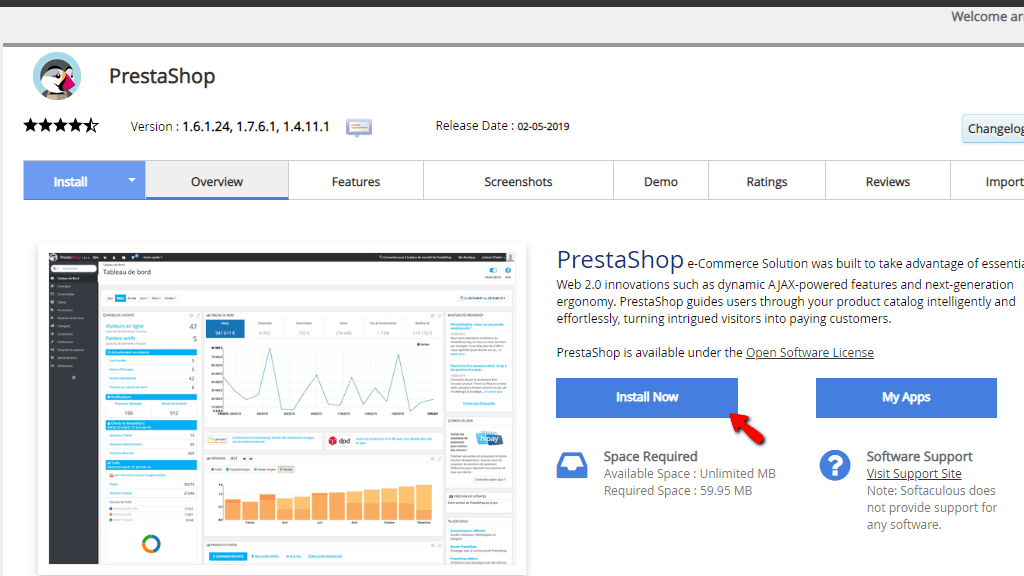
Task: Open the Features tab
Action: point(356,181)
